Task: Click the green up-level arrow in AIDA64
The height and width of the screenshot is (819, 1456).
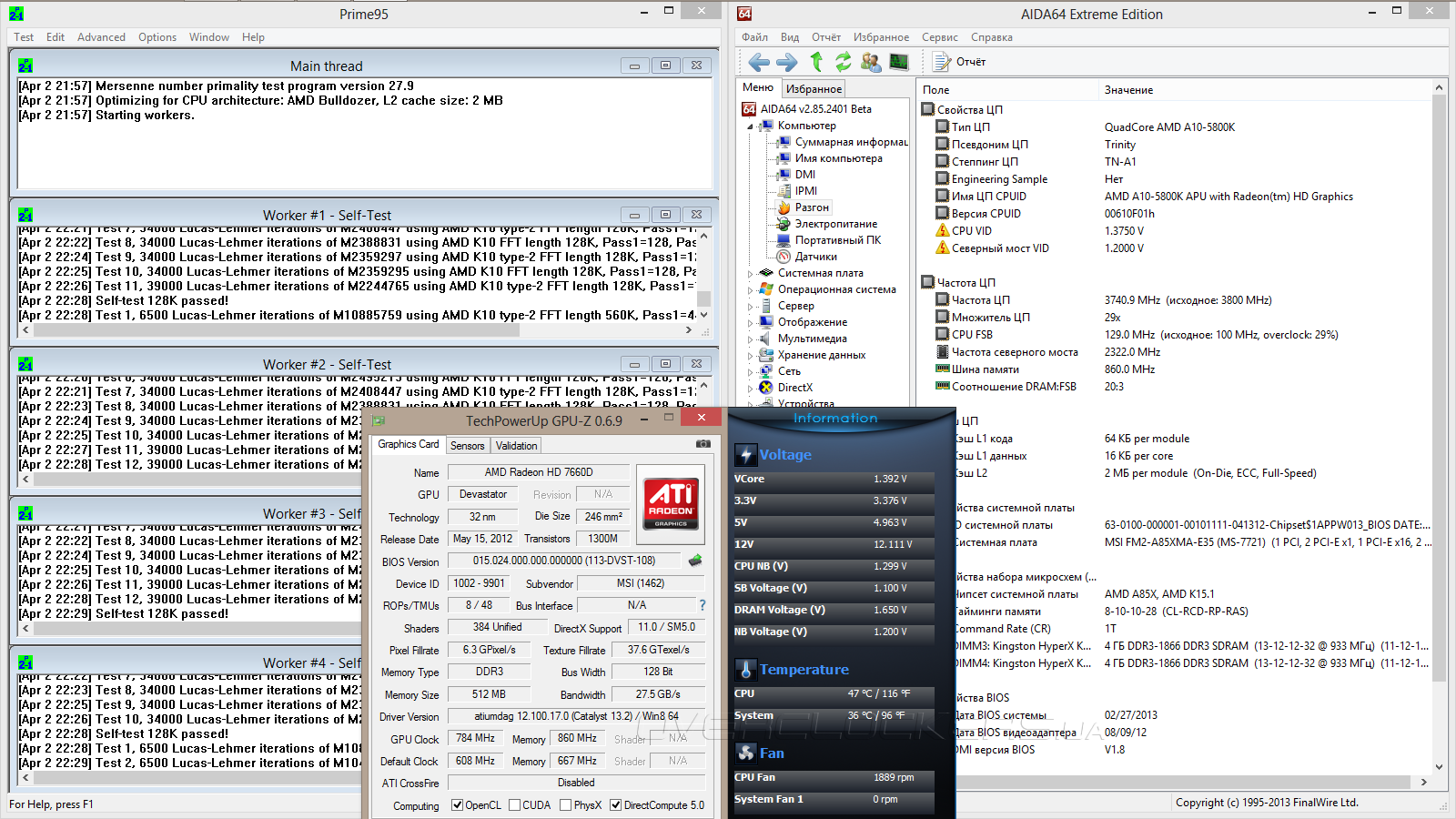Action: click(816, 62)
